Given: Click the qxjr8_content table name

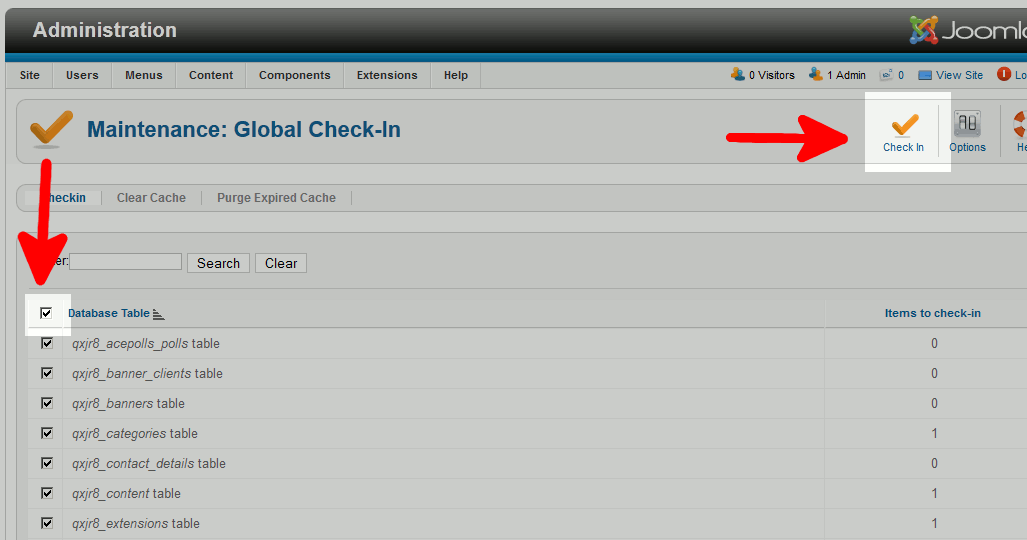Looking at the screenshot, I should 126,493.
